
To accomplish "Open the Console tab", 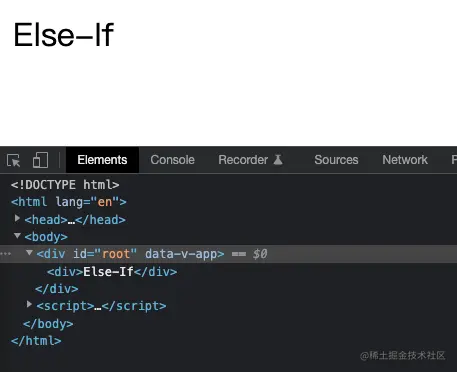I will point(172,160).
